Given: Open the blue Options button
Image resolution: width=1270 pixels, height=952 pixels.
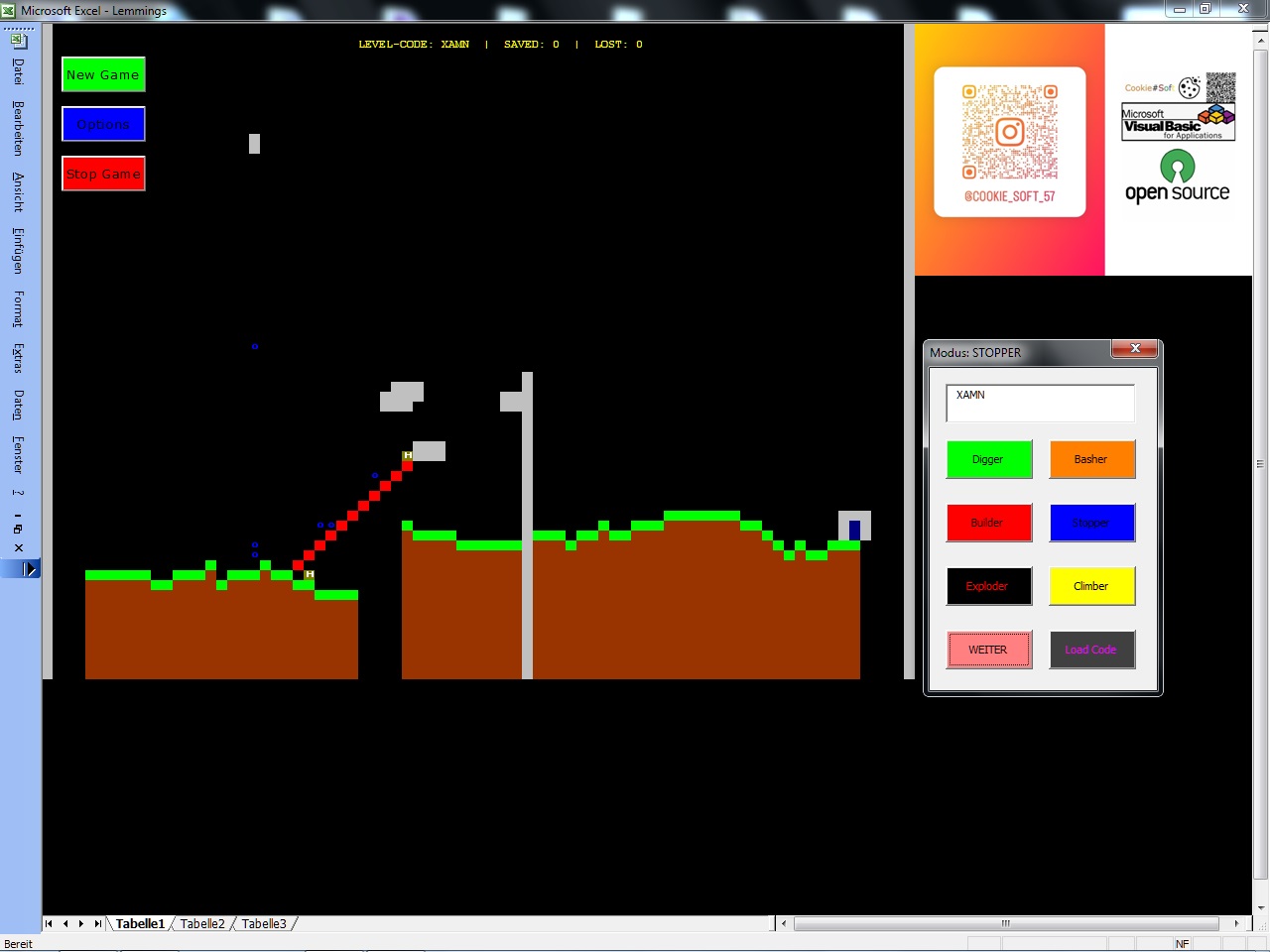Looking at the screenshot, I should 103,124.
